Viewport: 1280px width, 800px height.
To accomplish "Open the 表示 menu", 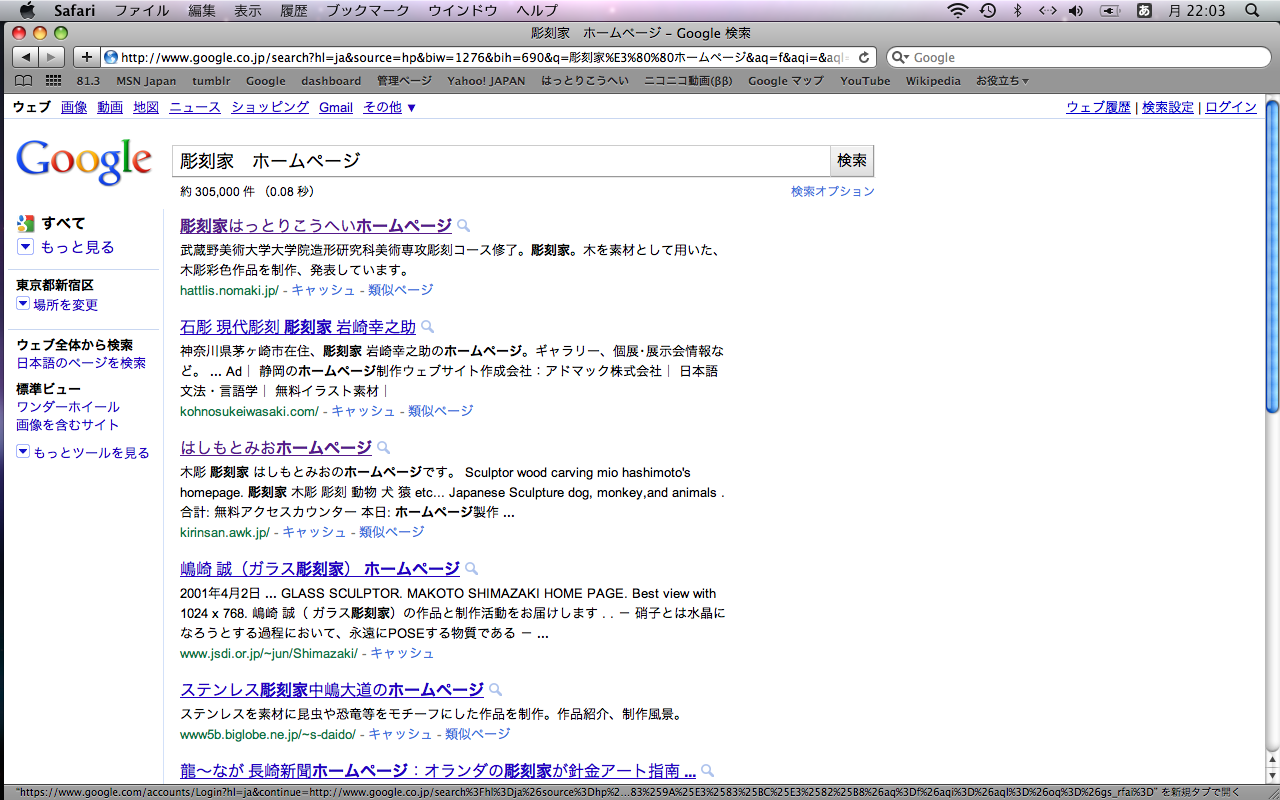I will coord(248,10).
